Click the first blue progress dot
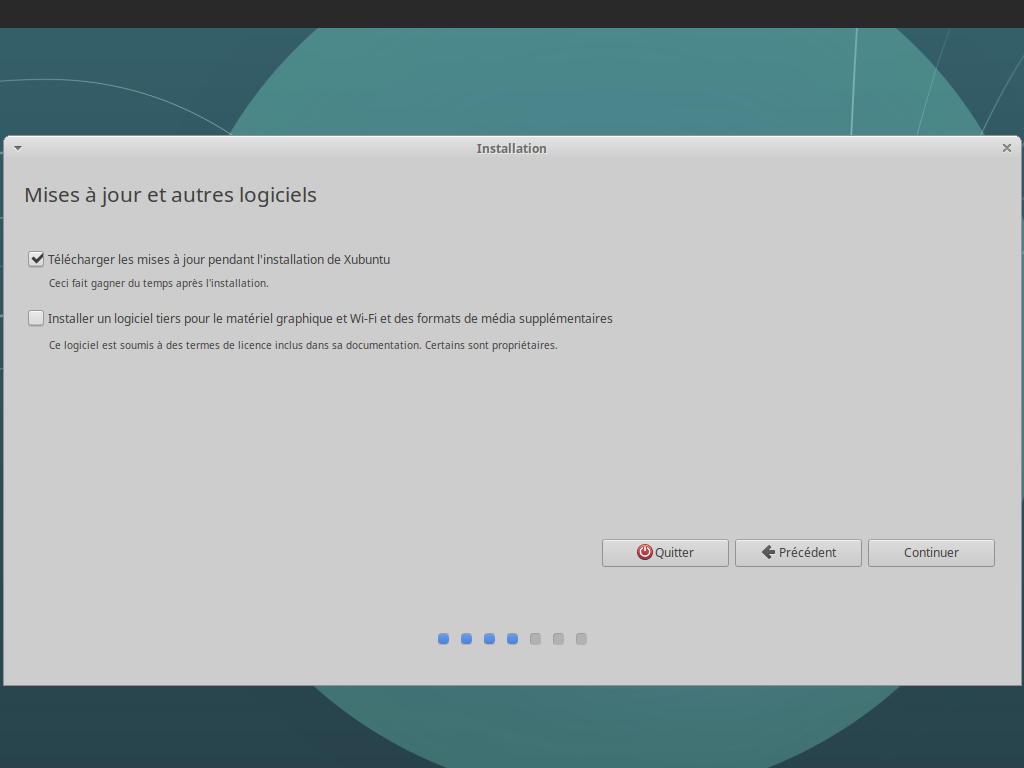The height and width of the screenshot is (768, 1024). 443,639
